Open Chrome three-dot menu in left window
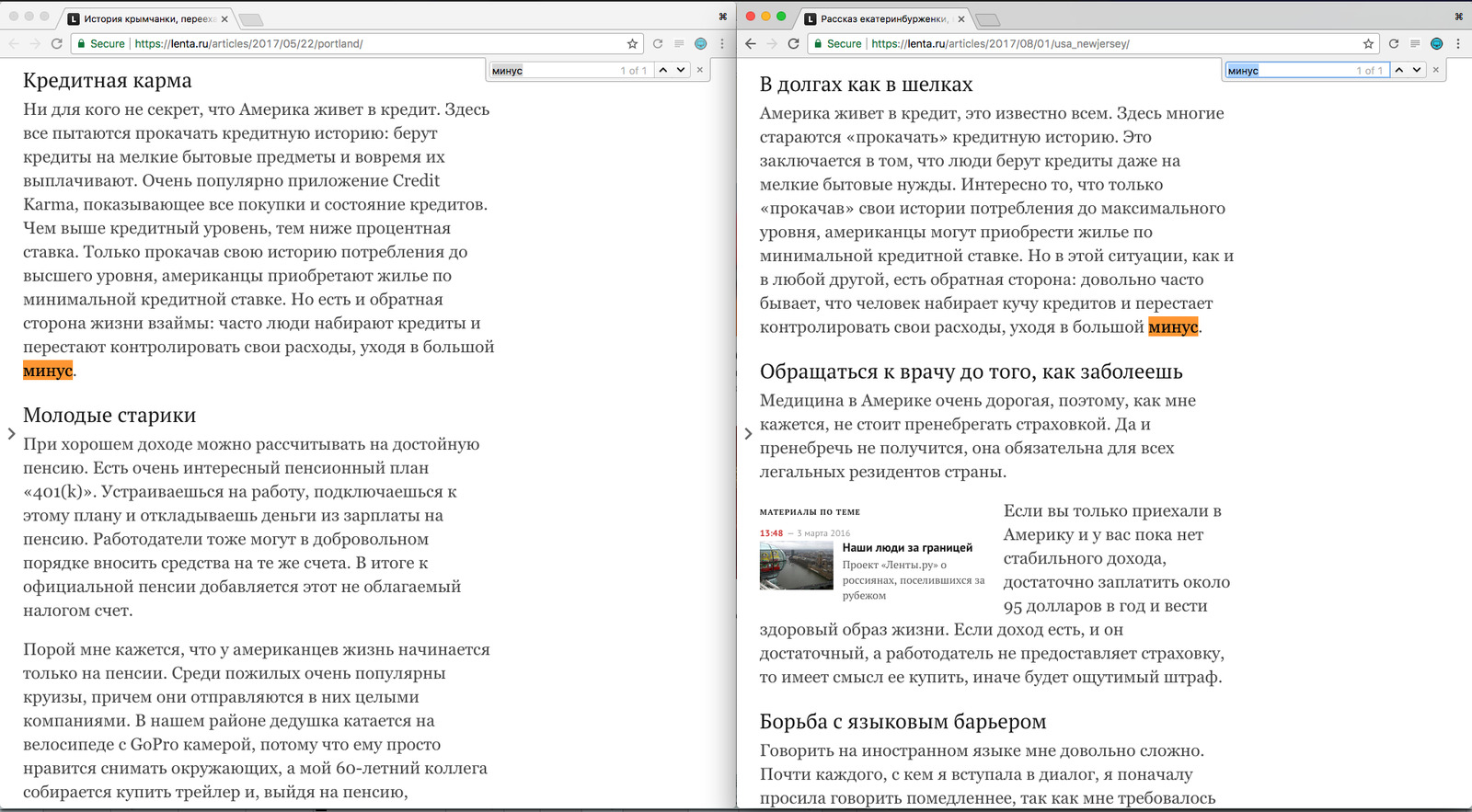This screenshot has height=812, width=1472. (722, 43)
